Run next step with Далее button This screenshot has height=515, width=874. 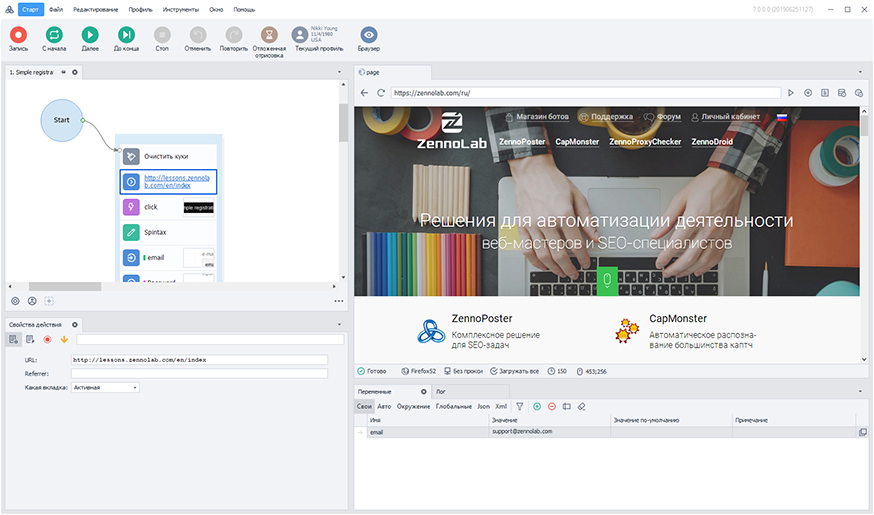click(x=90, y=35)
